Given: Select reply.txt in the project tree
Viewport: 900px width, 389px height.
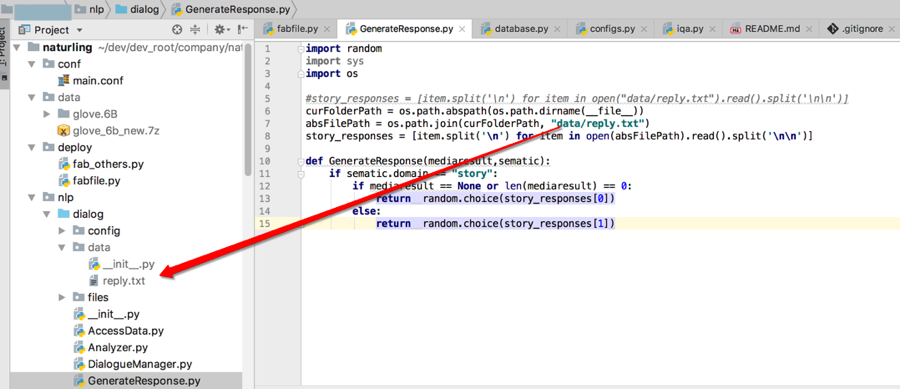Looking at the screenshot, I should click(117, 281).
